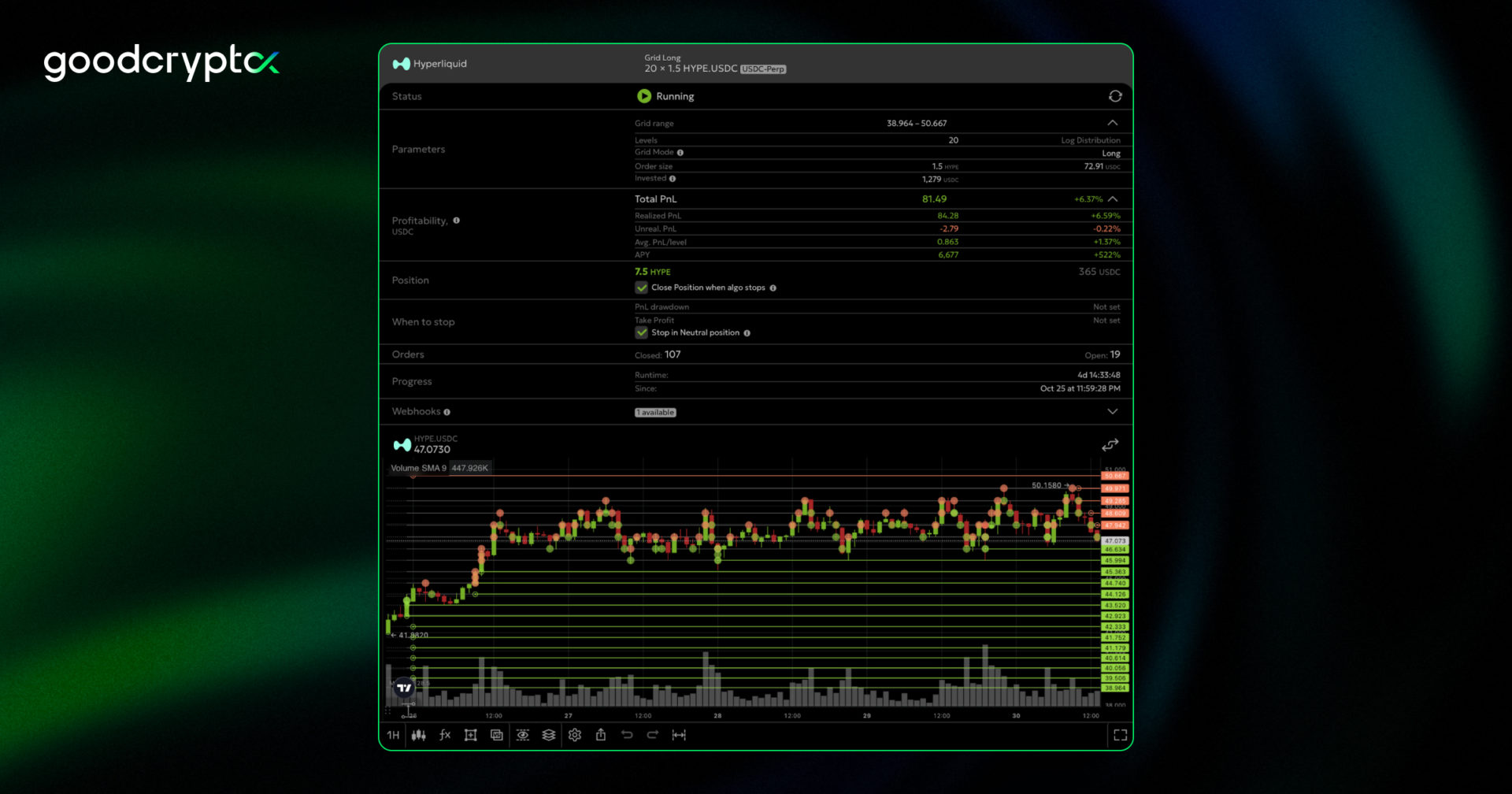The height and width of the screenshot is (794, 1512).
Task: Click the swap/compare arrows near HYPE.USDC price
Action: pyautogui.click(x=1110, y=444)
